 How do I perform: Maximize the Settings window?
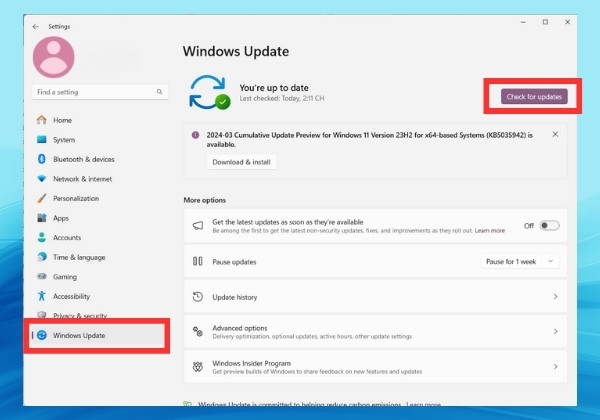coord(545,22)
